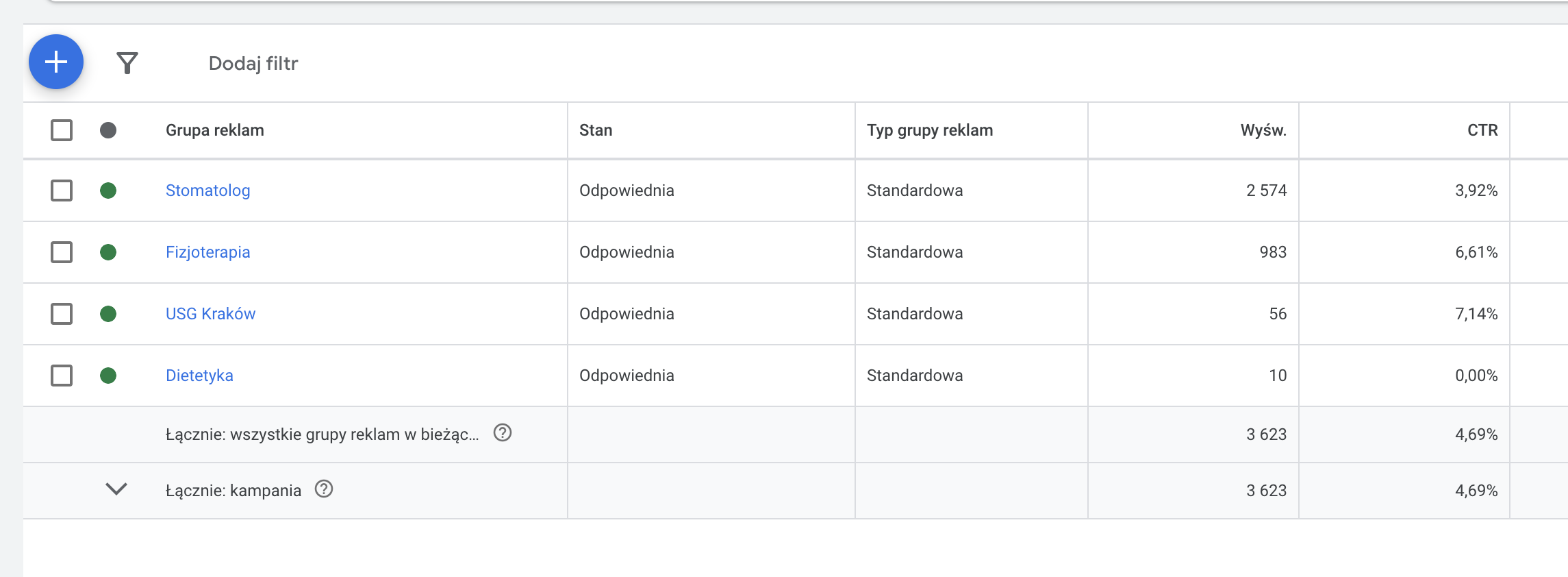Click the blue plus button to add ad group
The width and height of the screenshot is (1568, 577).
tap(56, 62)
